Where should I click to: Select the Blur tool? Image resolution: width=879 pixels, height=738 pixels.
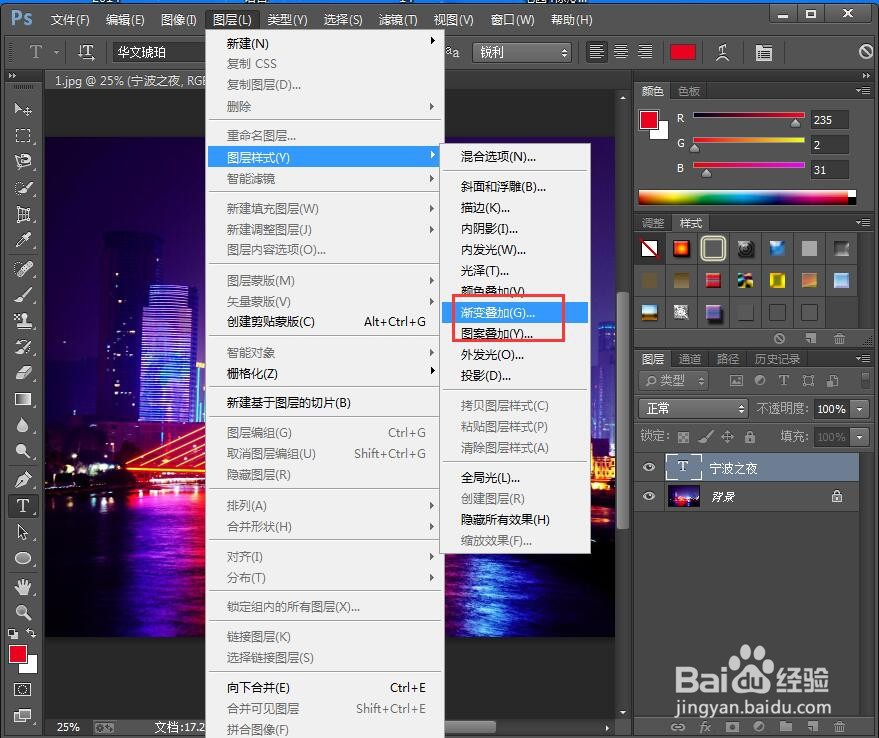click(x=22, y=426)
